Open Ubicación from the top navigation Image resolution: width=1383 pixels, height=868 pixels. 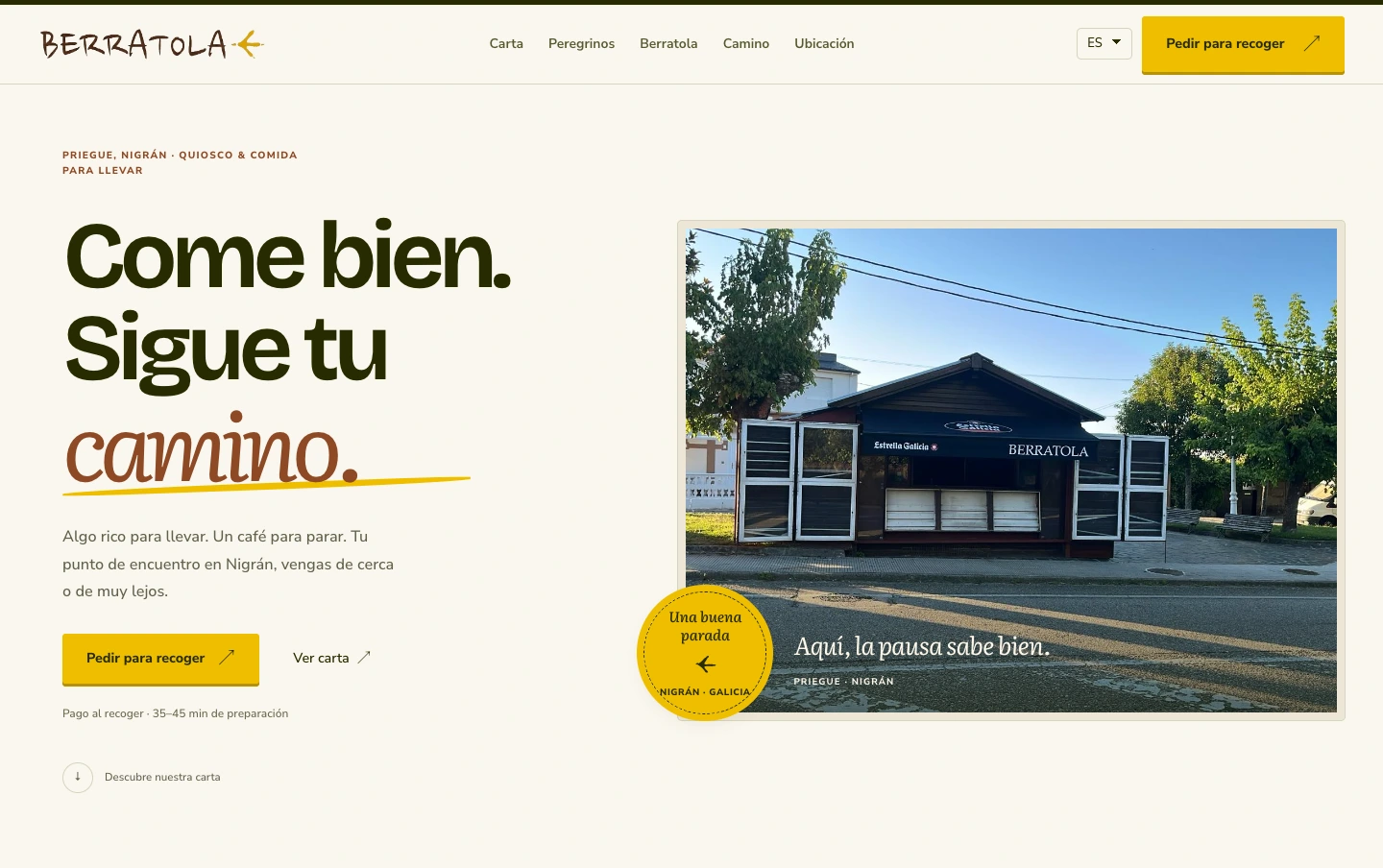pyautogui.click(x=824, y=43)
